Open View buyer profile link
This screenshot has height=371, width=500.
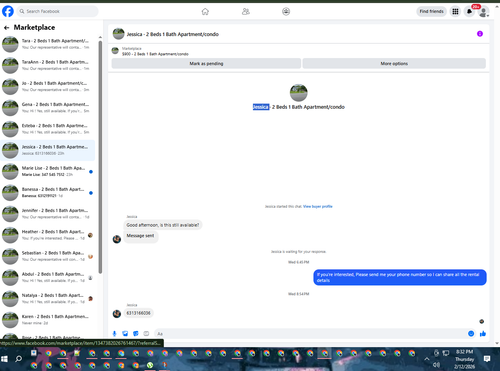(318, 206)
